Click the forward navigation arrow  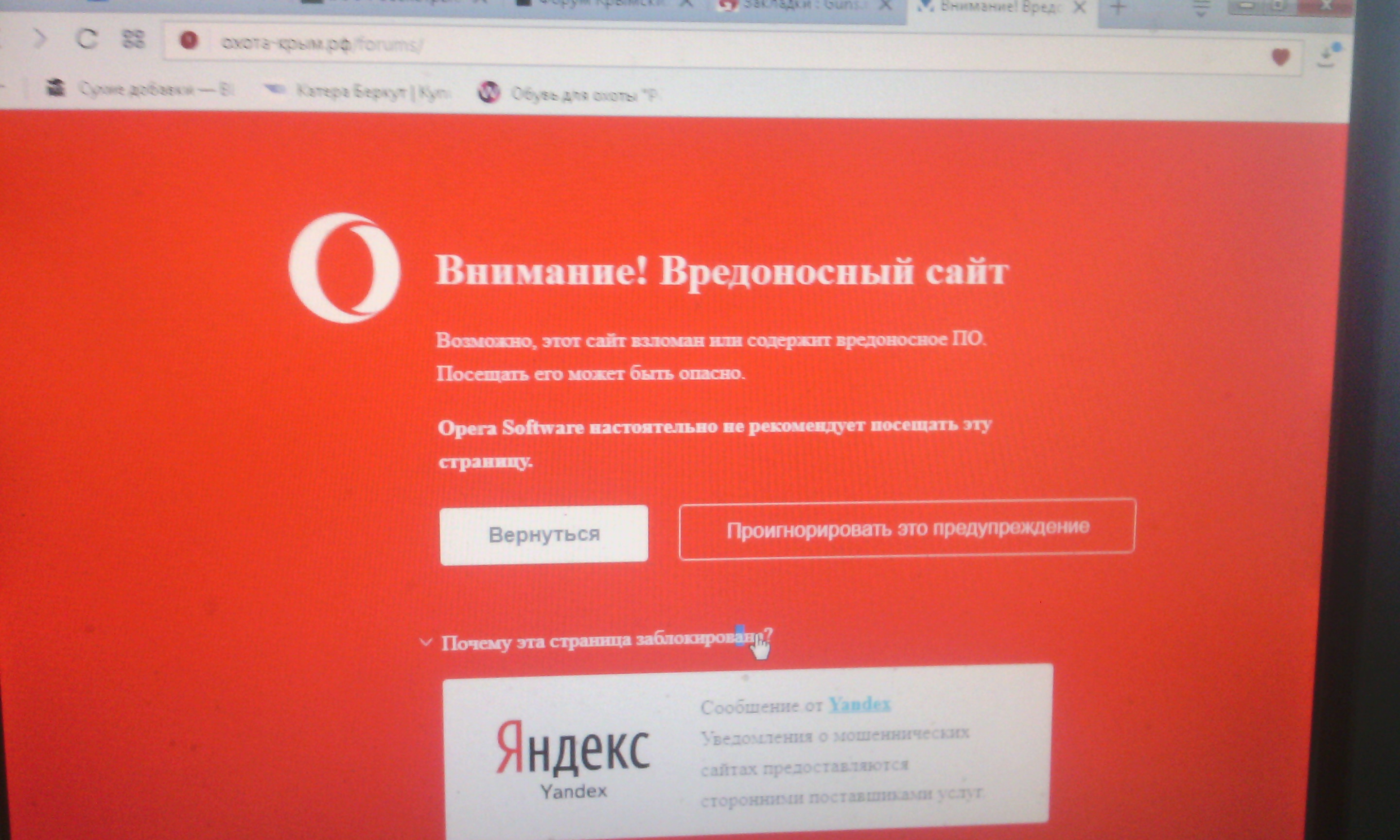(x=39, y=38)
